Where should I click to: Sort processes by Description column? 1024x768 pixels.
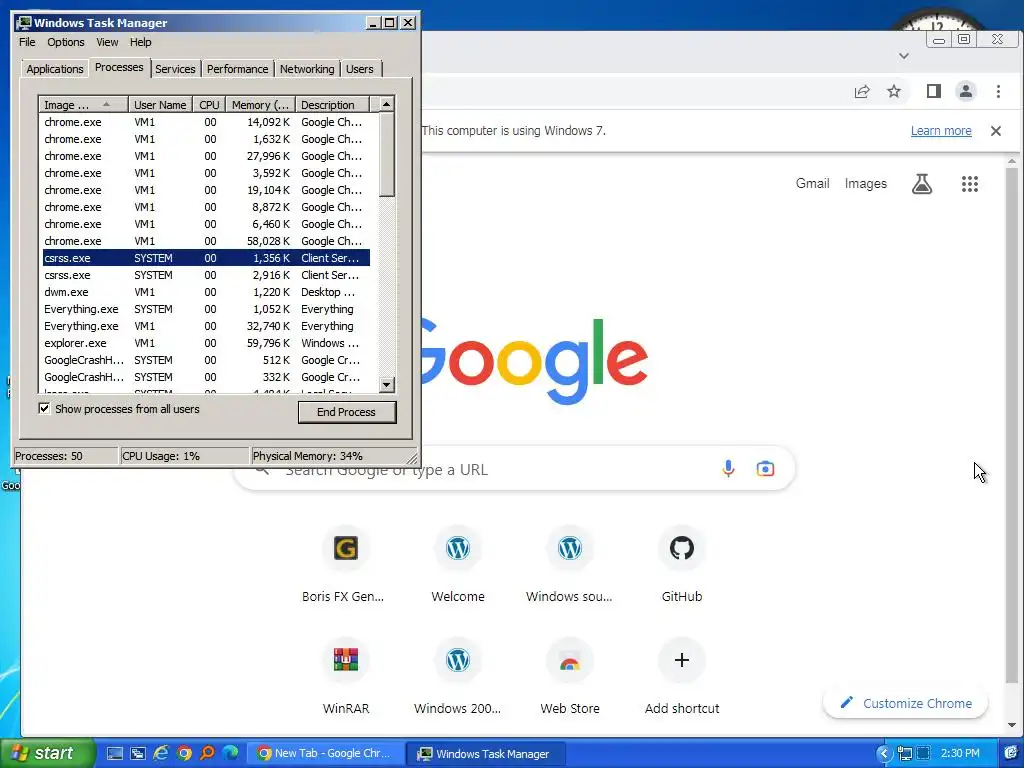[332, 104]
